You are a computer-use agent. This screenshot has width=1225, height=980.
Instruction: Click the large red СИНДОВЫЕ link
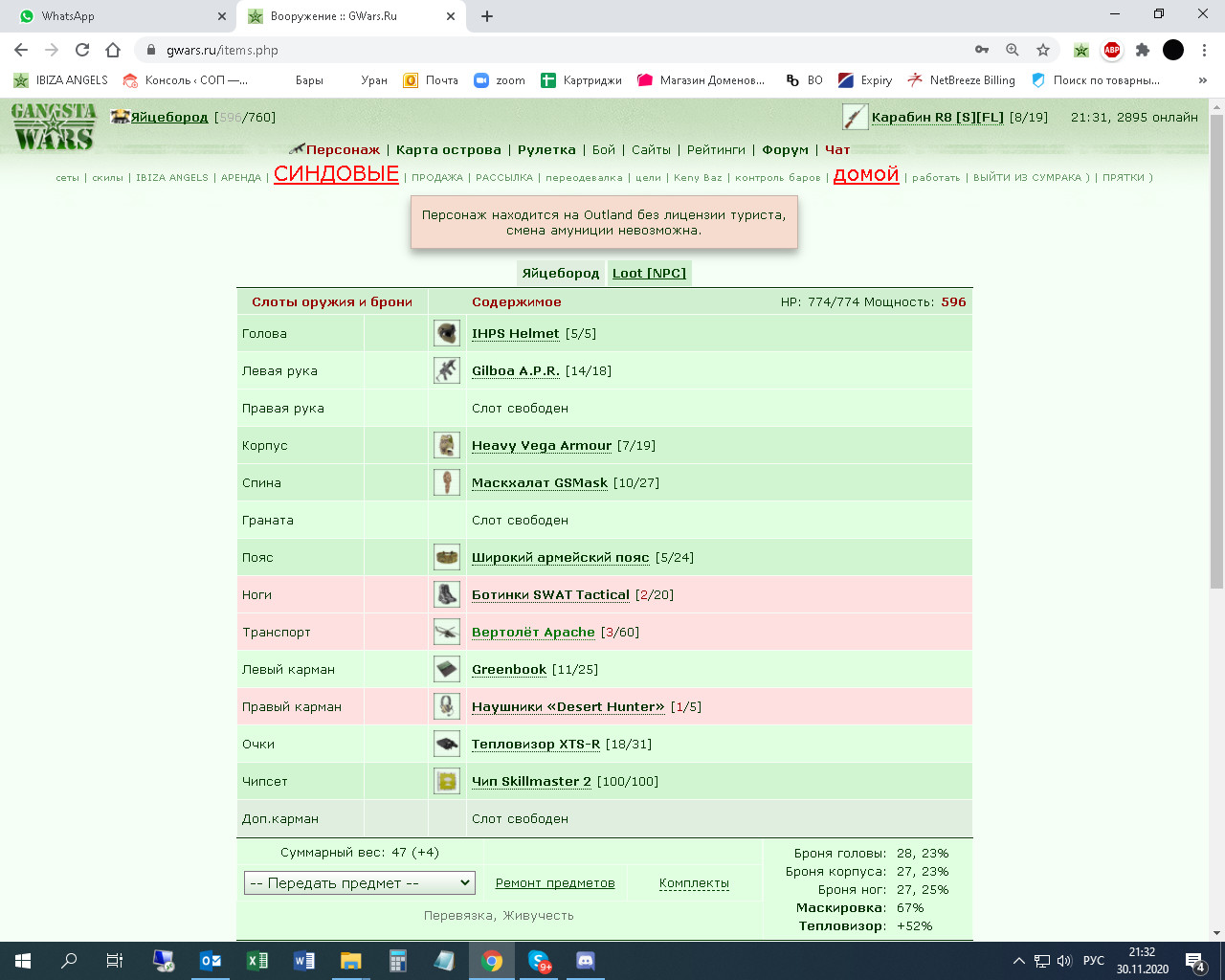click(x=336, y=174)
